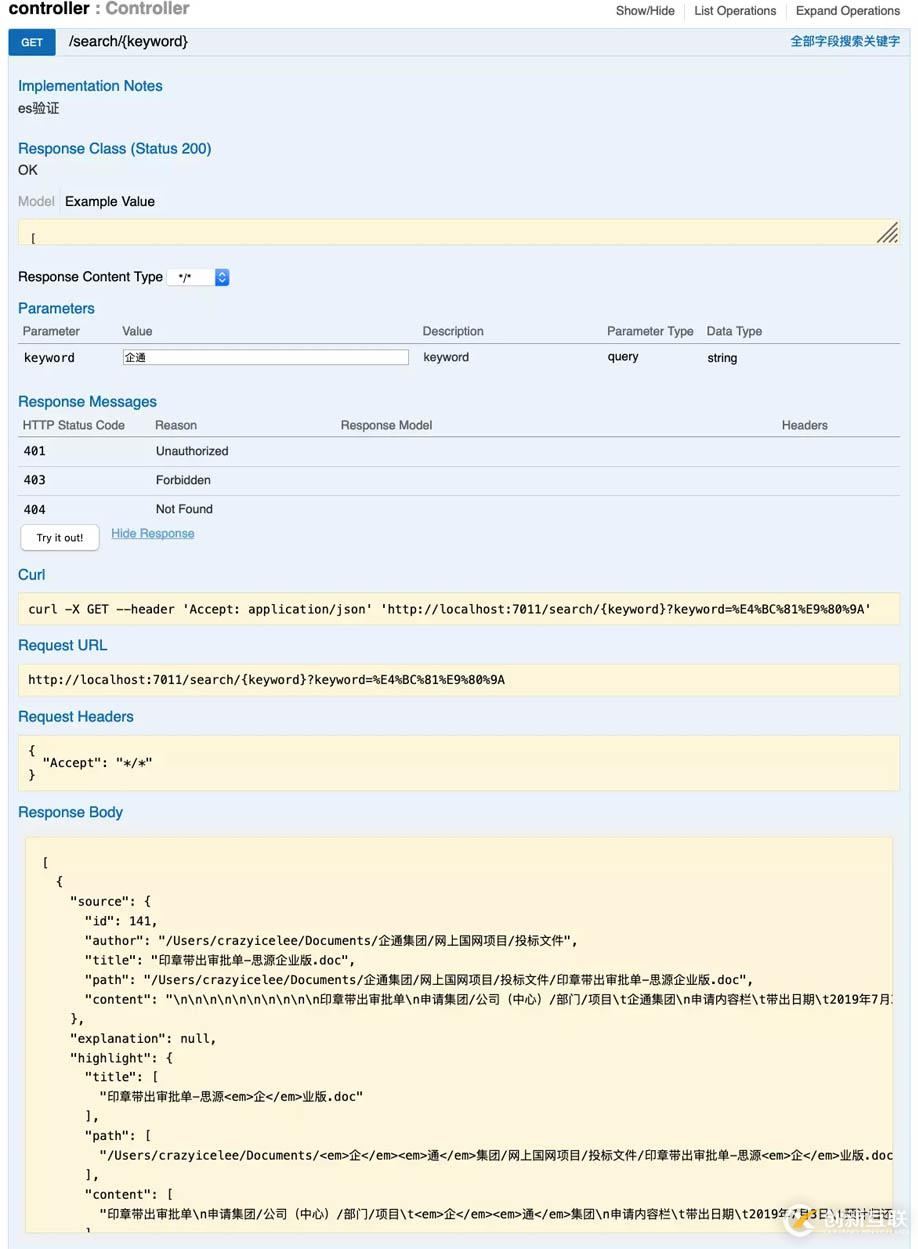The image size is (918, 1249).
Task: Click the Response Content Type dropdown arrows
Action: click(222, 277)
